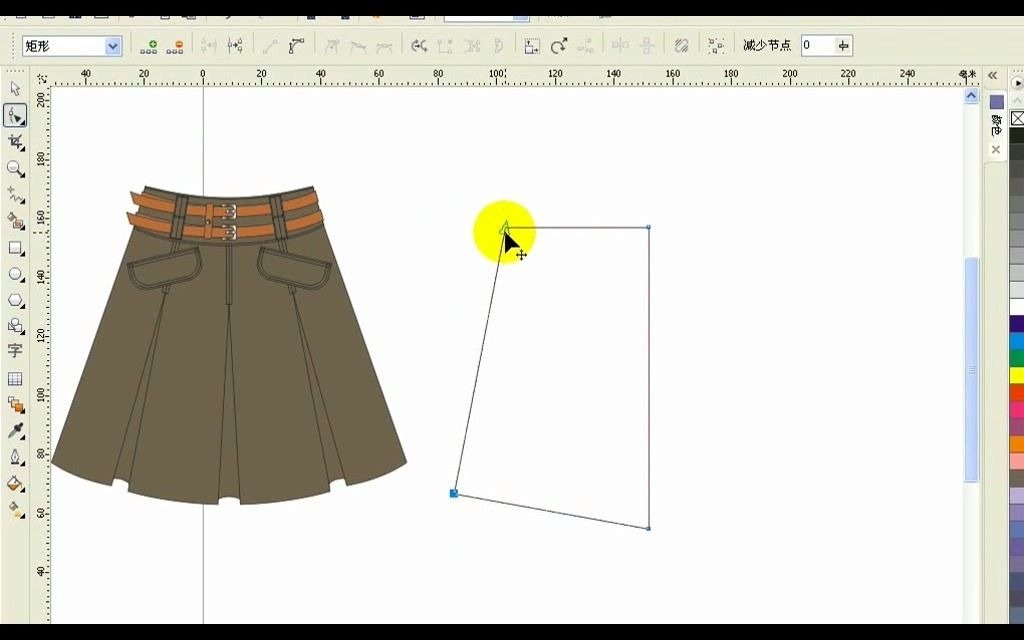This screenshot has height=640, width=1024.
Task: Activate the Shape tool in the toolbox
Action: tap(14, 115)
